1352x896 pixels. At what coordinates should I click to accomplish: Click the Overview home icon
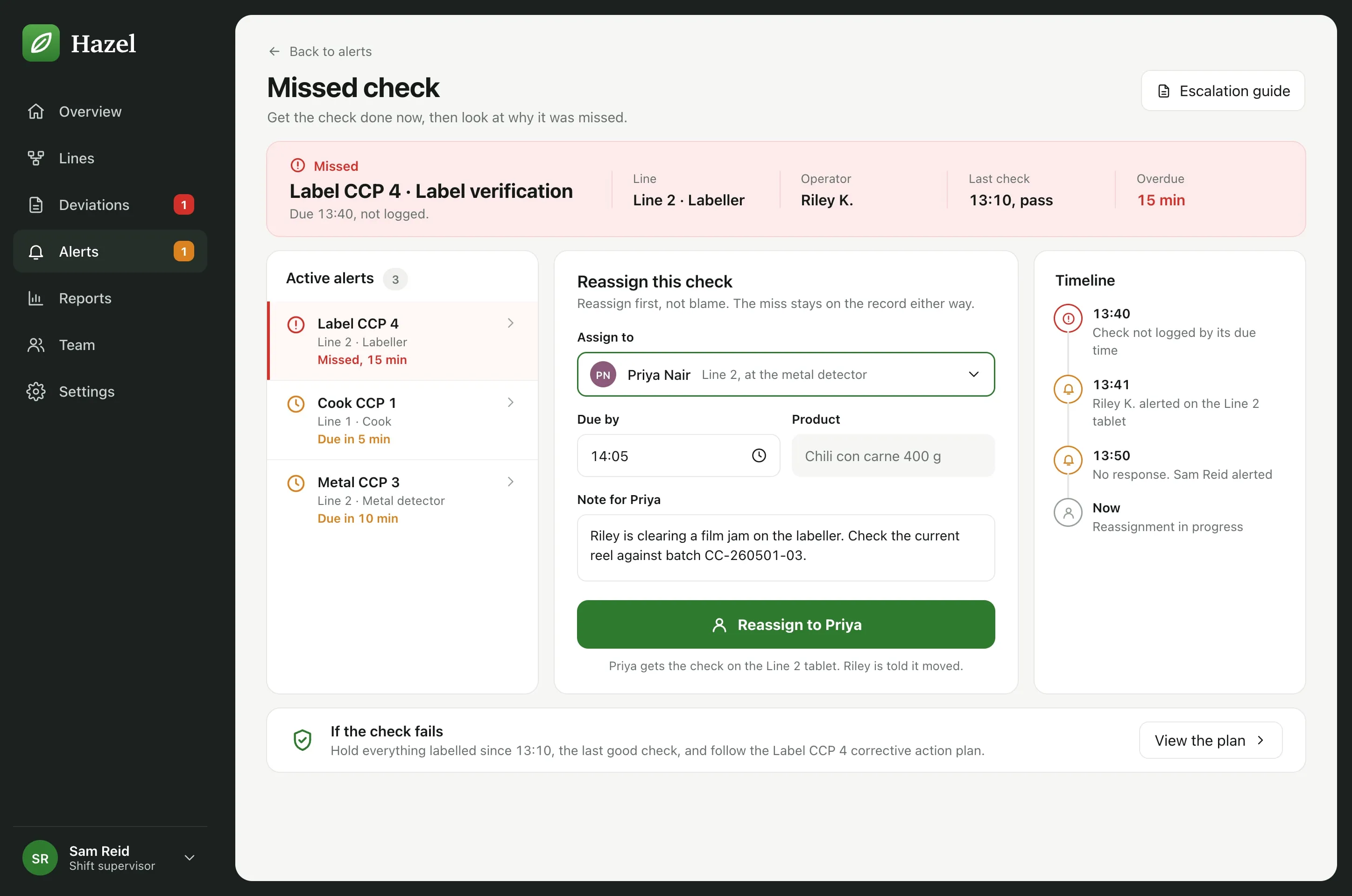click(35, 112)
